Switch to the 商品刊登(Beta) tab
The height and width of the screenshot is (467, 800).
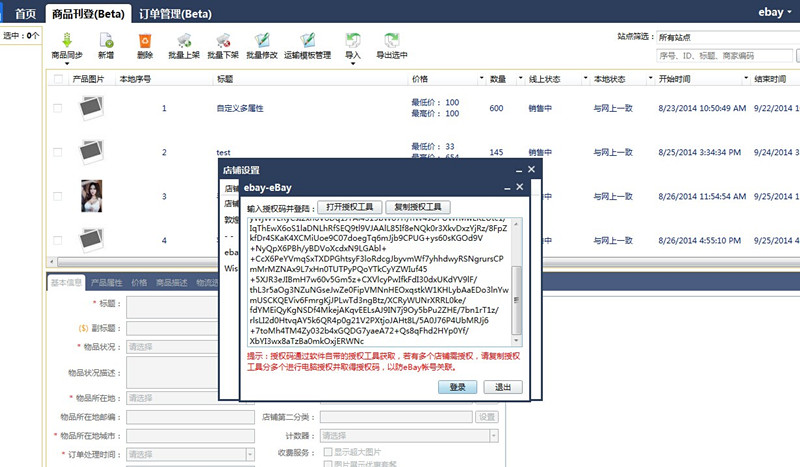[x=88, y=14]
